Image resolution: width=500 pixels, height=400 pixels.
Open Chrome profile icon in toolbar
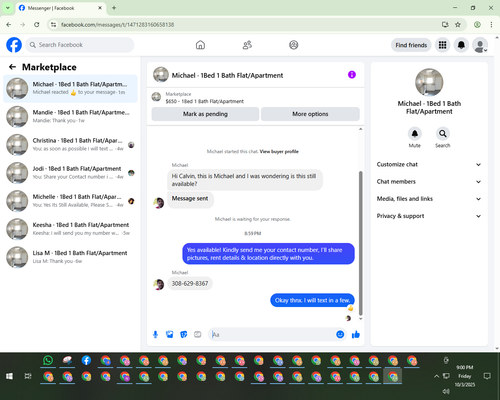[477, 25]
